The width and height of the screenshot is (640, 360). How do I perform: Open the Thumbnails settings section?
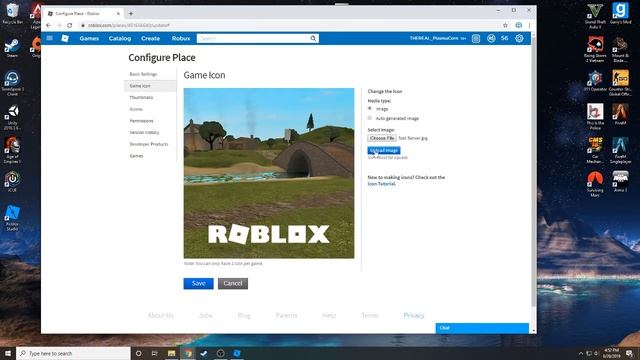coord(141,98)
